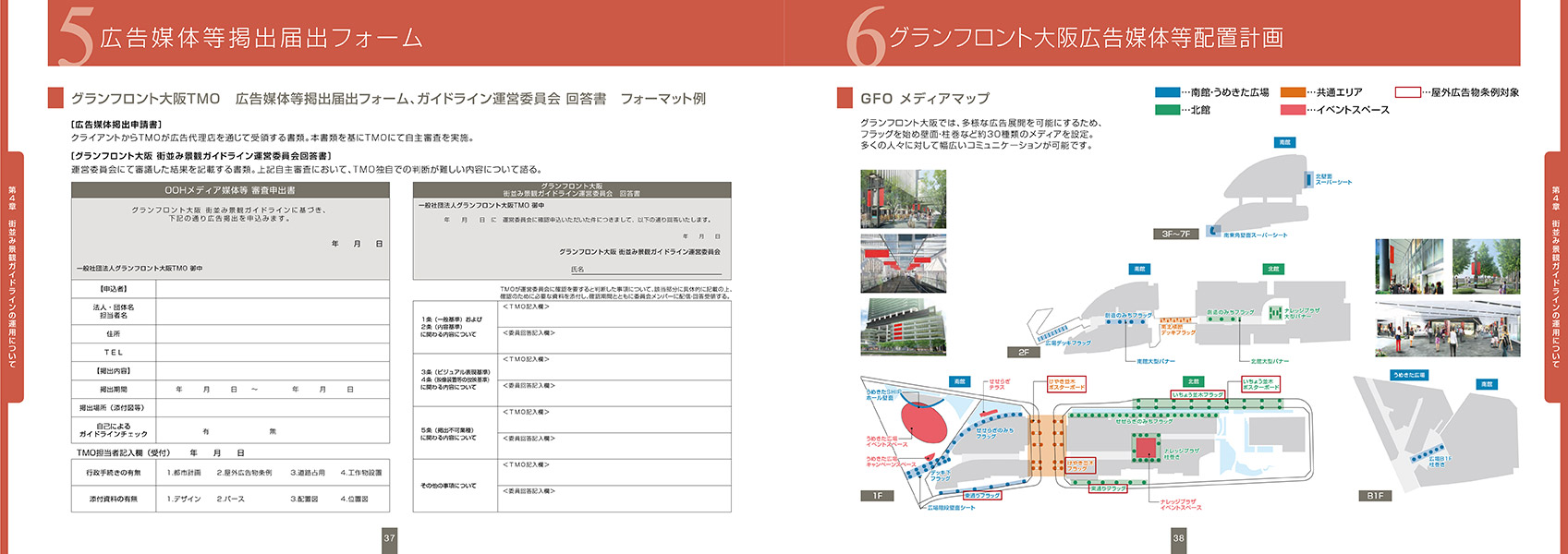1568x554 pixels.
Task: Click the green ナレッジプラザ大型バナー icon
Action: point(1276,313)
